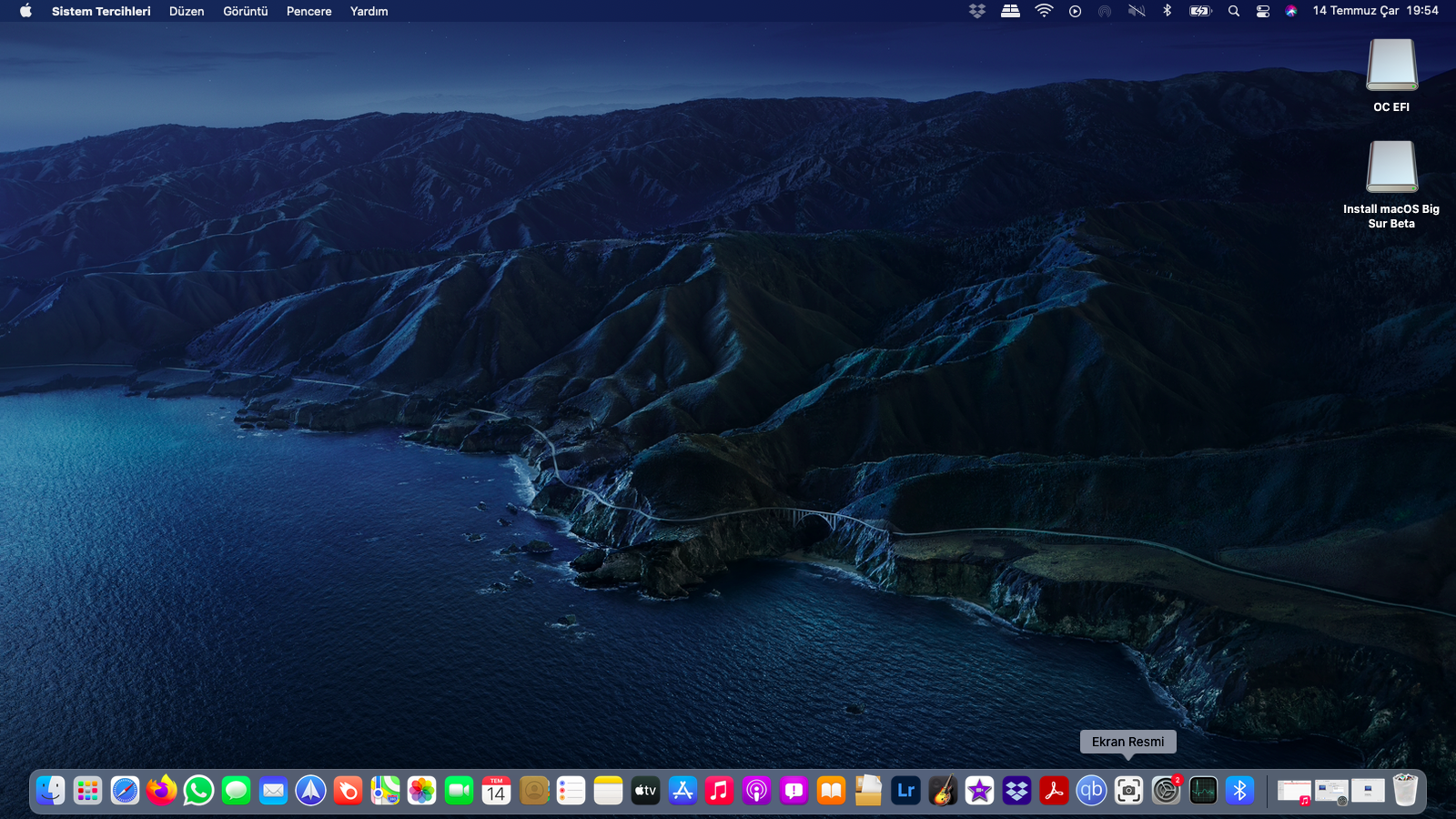The width and height of the screenshot is (1456, 819).
Task: Open qBittorrent from the Dock
Action: point(1091,790)
